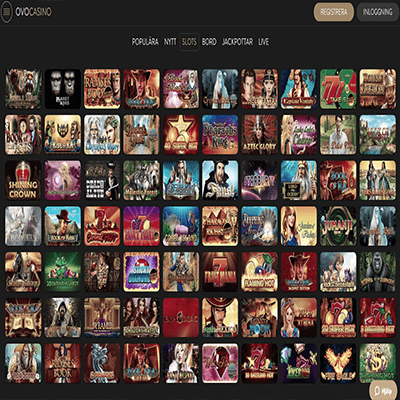Screen dimensions: 400x400
Task: Open the Bord category tab
Action: click(209, 42)
